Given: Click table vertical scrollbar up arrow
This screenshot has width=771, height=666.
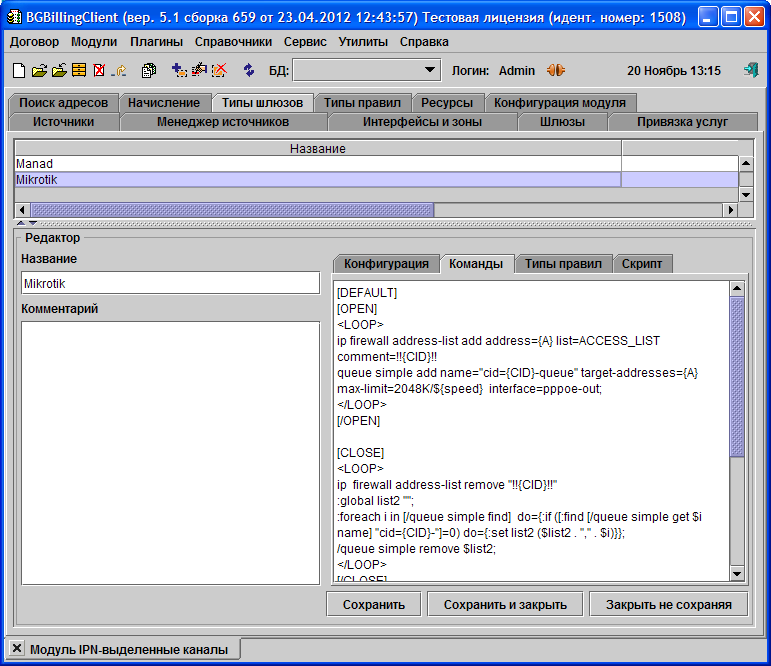Looking at the screenshot, I should click(x=746, y=163).
